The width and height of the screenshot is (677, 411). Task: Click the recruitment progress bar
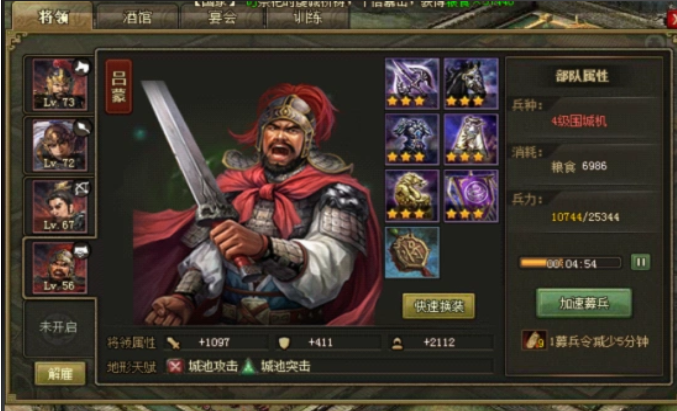tap(571, 263)
